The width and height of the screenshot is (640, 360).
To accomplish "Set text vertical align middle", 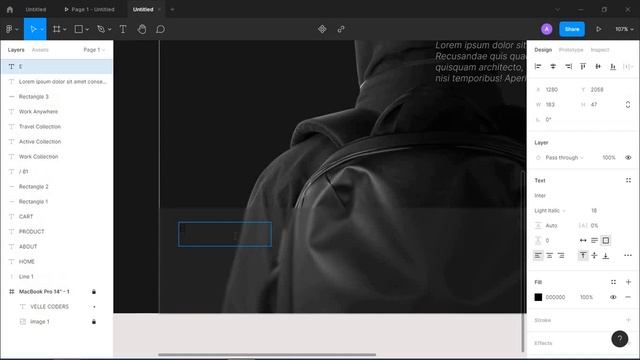I will tap(594, 256).
